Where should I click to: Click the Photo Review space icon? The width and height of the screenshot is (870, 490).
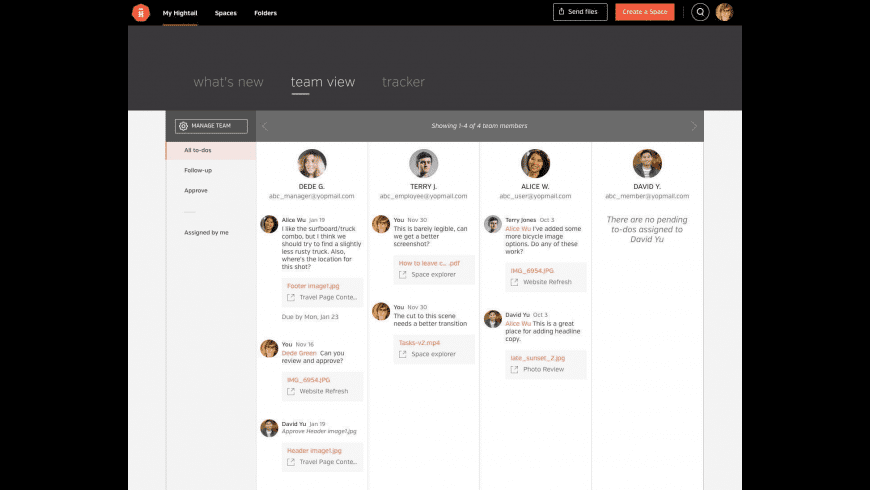pos(514,370)
